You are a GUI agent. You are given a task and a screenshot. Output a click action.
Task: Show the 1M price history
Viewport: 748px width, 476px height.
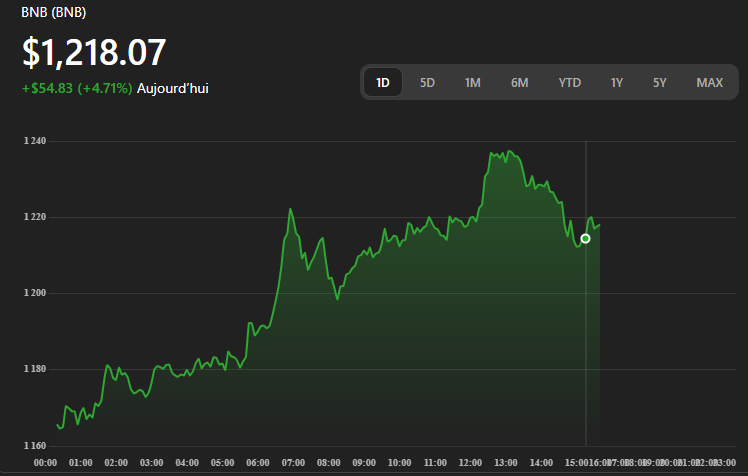(473, 82)
